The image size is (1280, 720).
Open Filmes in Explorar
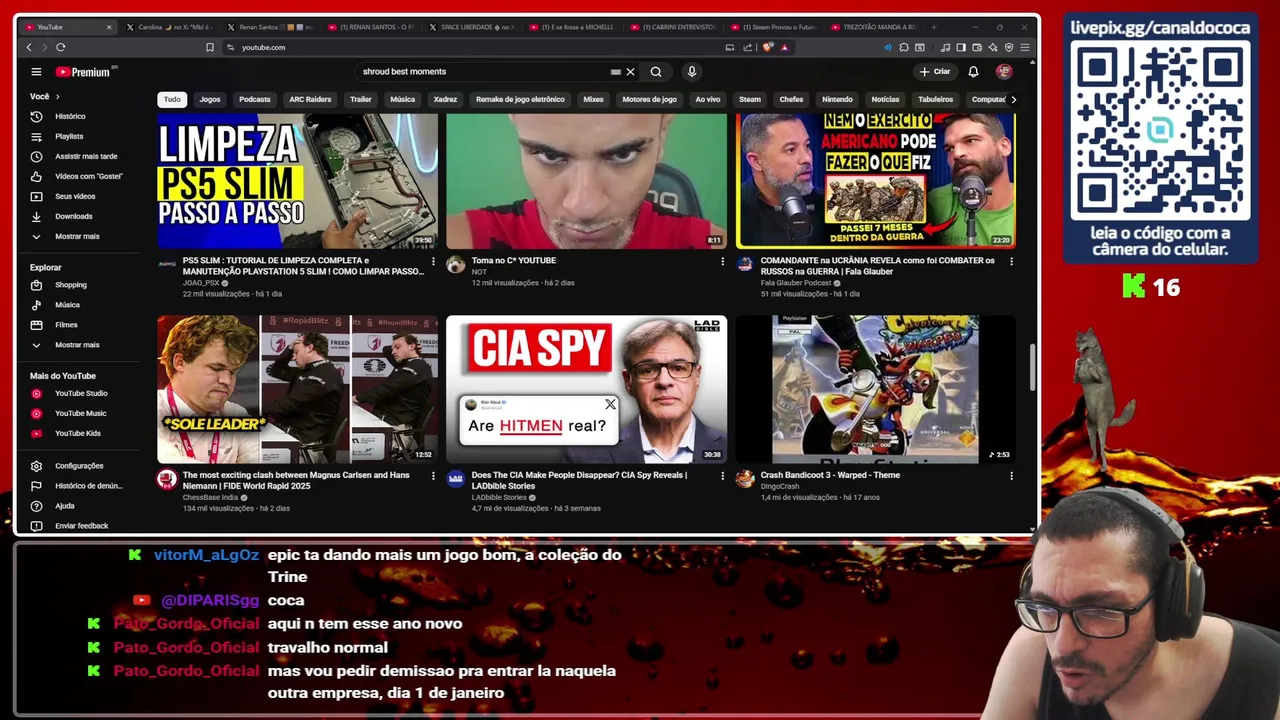coord(76,325)
